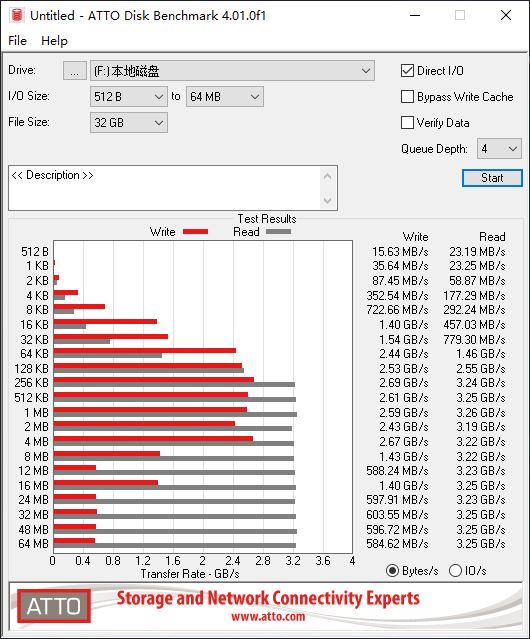The width and height of the screenshot is (530, 639).
Task: Click the 12 MB row label
Action: [x=33, y=471]
